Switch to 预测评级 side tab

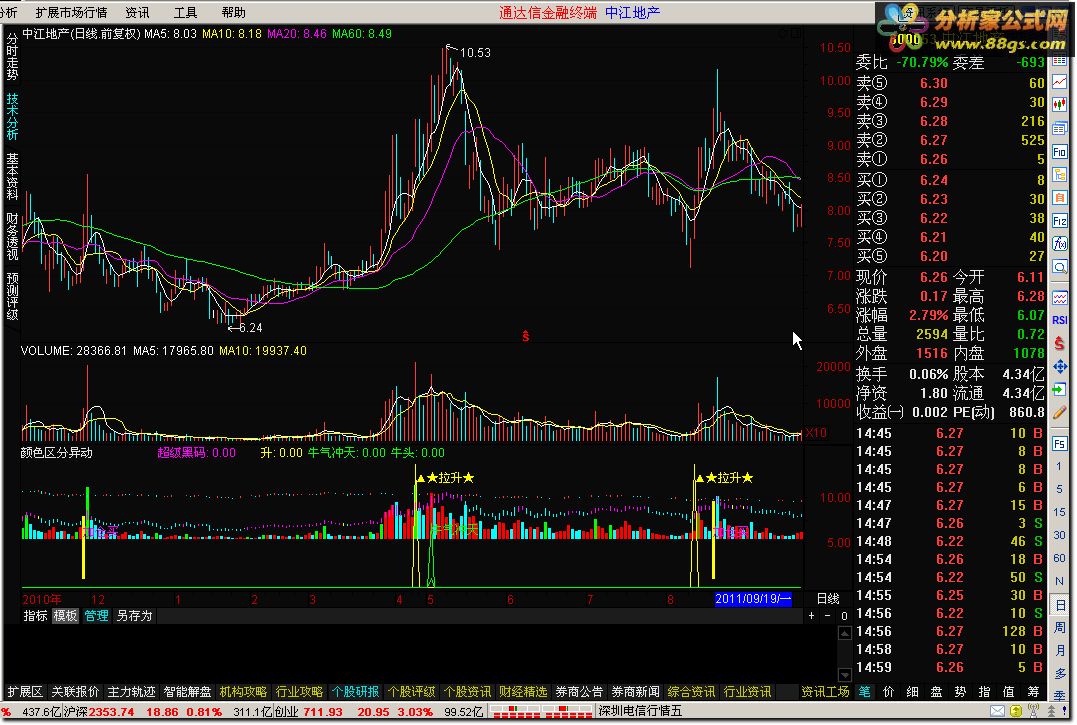(12, 297)
